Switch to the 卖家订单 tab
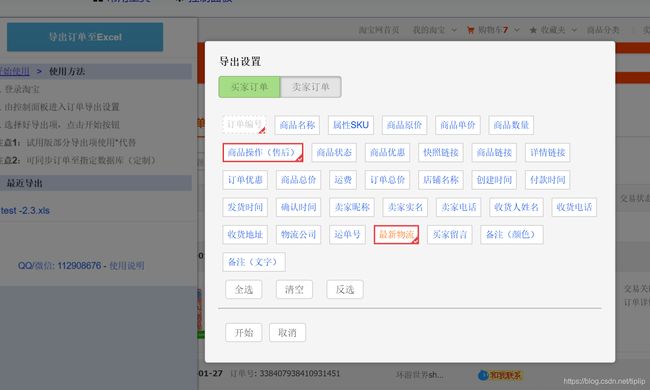 click(310, 87)
